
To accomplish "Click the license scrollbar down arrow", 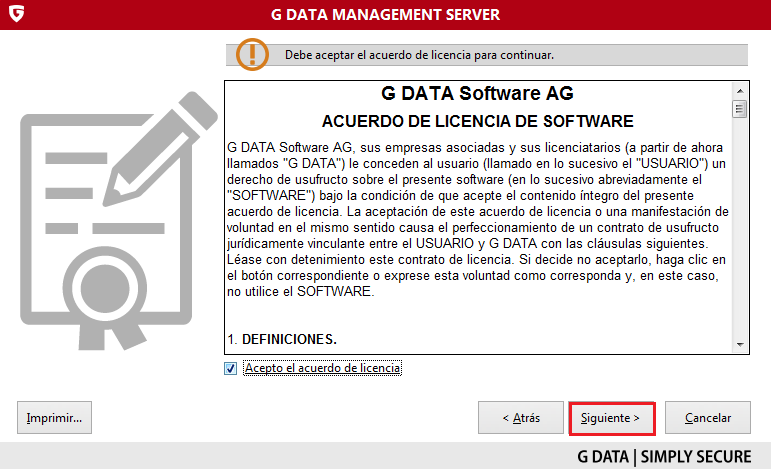I will point(740,342).
